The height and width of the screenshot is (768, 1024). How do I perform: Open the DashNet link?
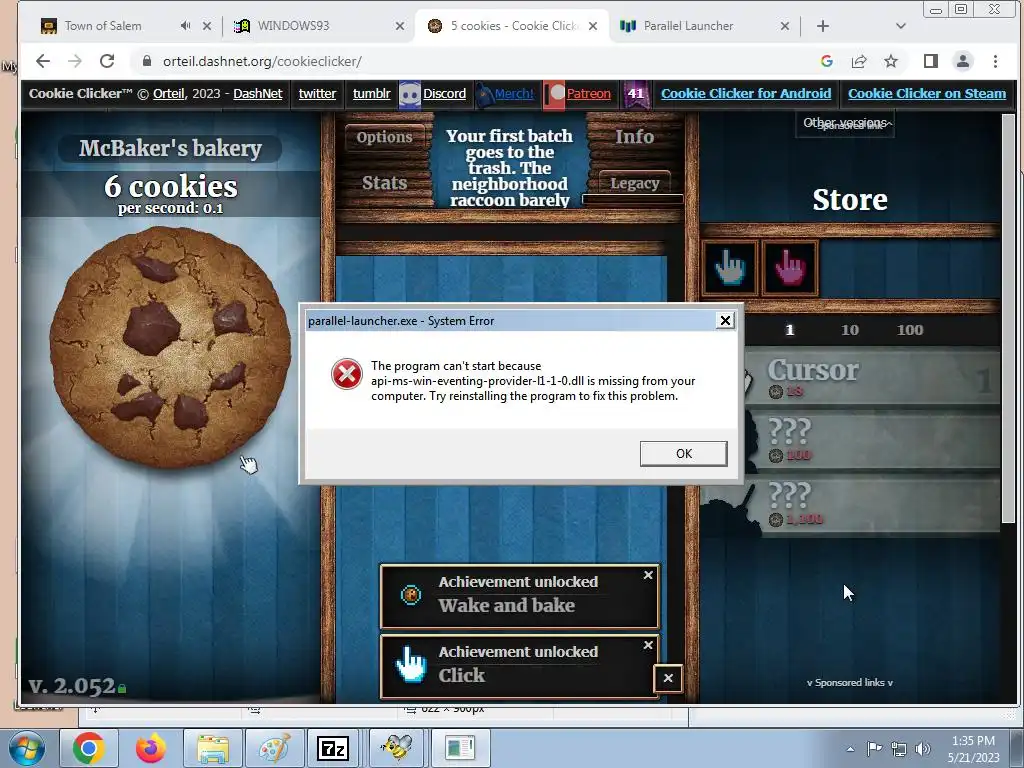click(x=258, y=93)
